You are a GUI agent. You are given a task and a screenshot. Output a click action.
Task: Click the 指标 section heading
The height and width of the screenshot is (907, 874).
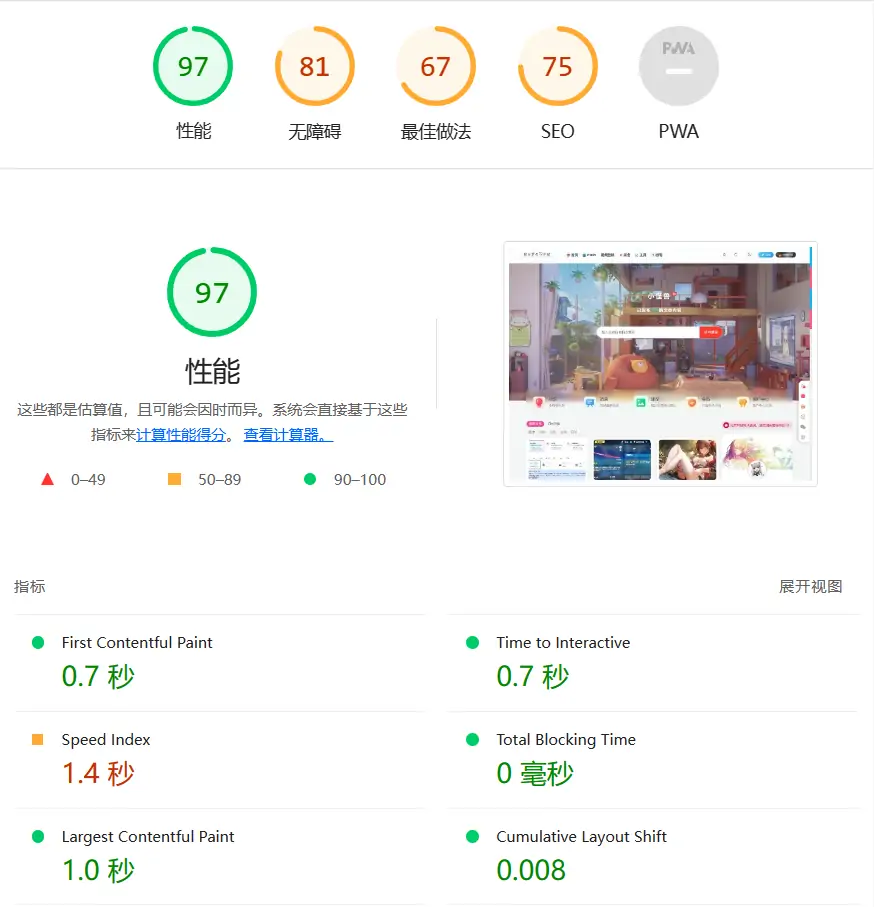tap(30, 587)
